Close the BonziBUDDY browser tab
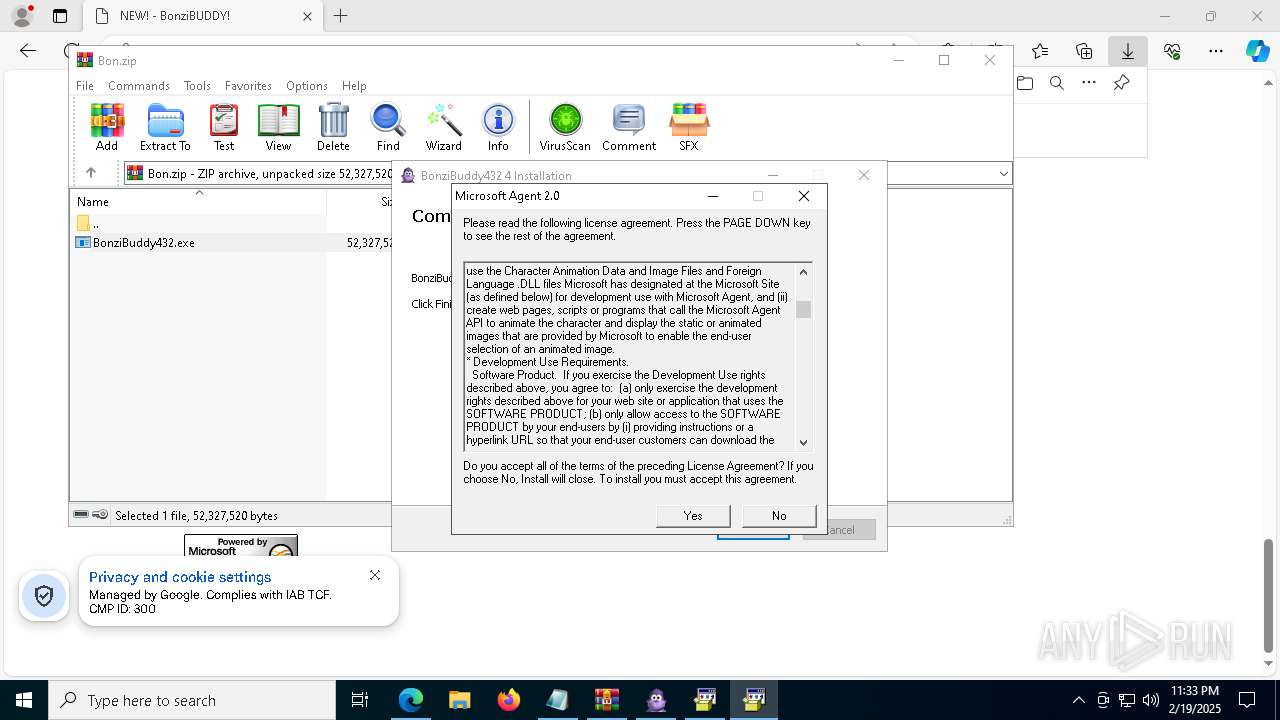The width and height of the screenshot is (1280, 720). (x=307, y=16)
